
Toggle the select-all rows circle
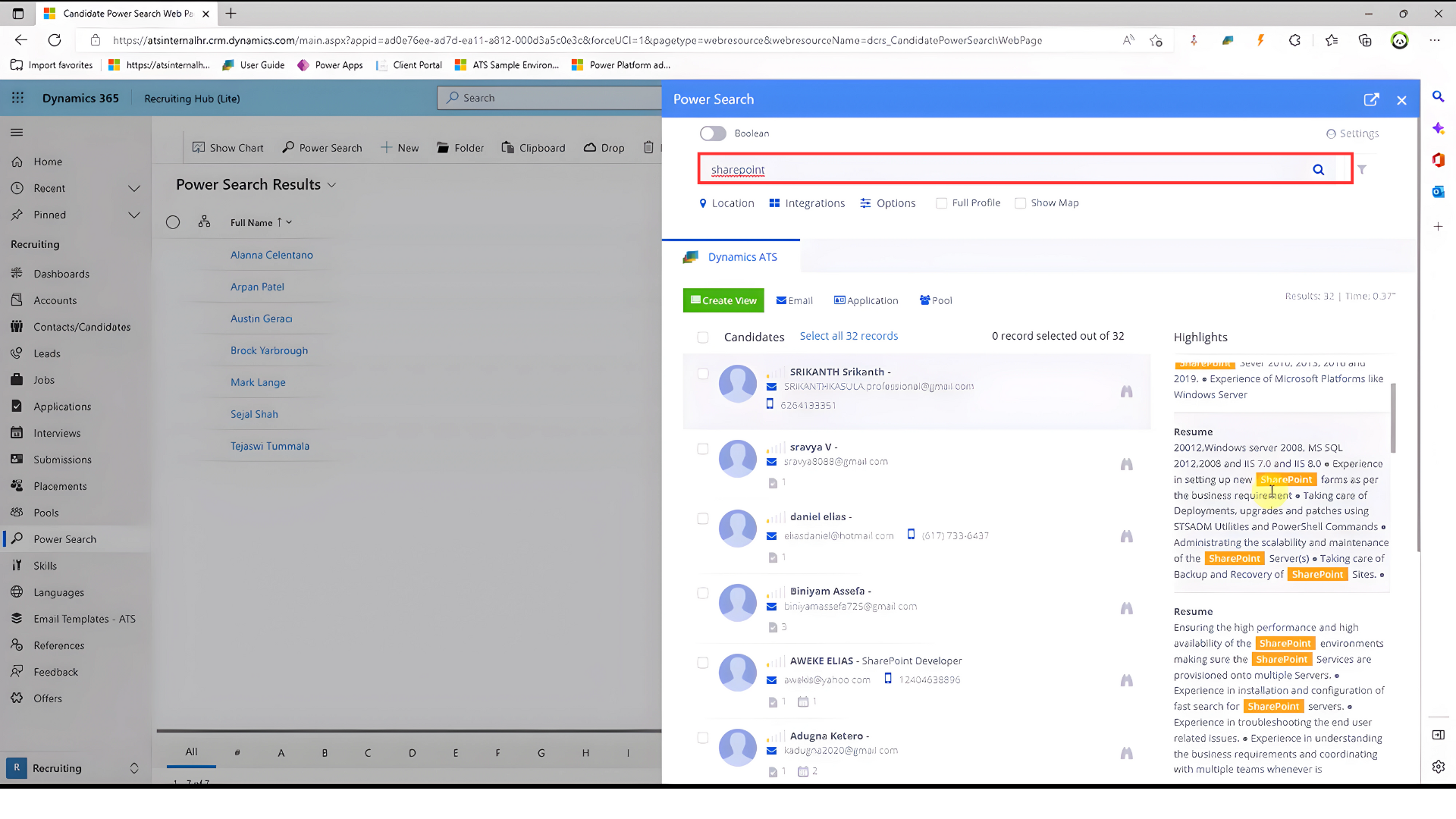coord(173,222)
